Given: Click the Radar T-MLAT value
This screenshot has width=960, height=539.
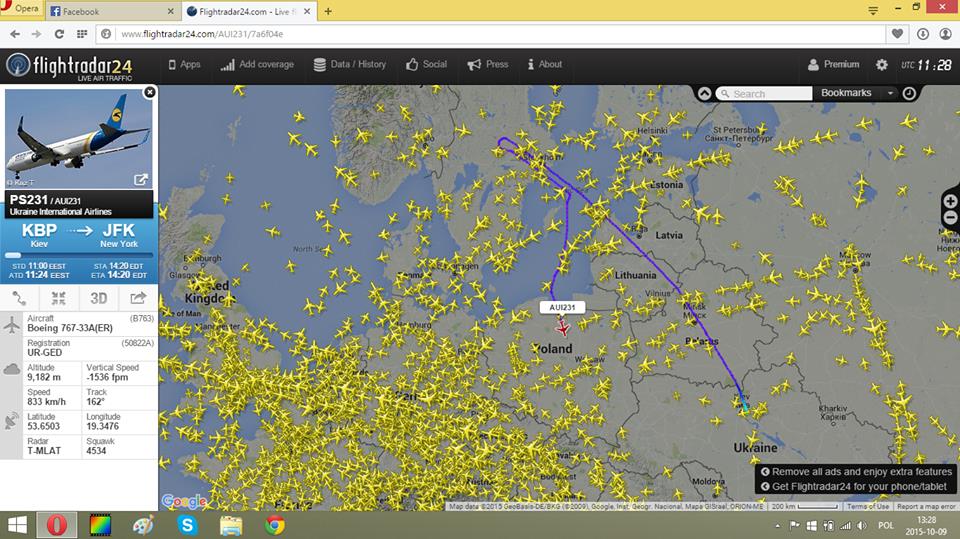Looking at the screenshot, I should click(x=44, y=451).
